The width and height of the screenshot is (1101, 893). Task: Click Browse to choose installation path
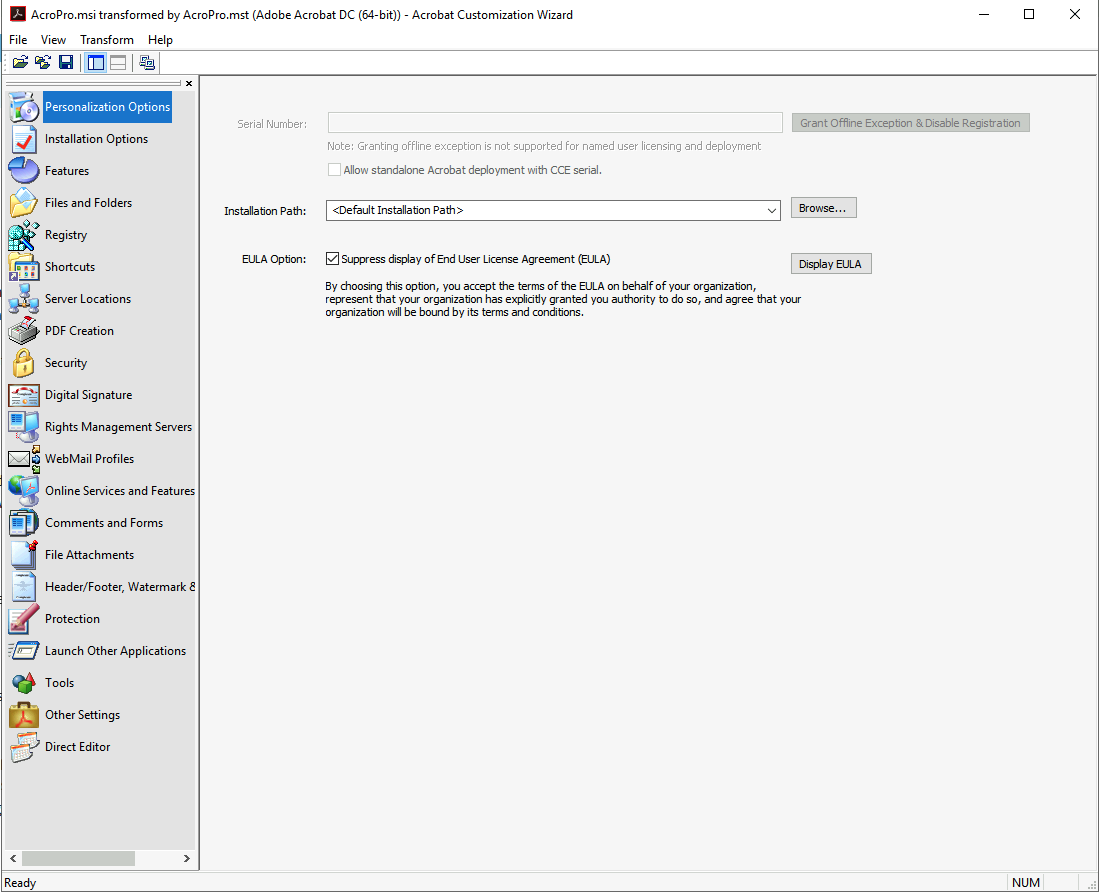[x=822, y=207]
